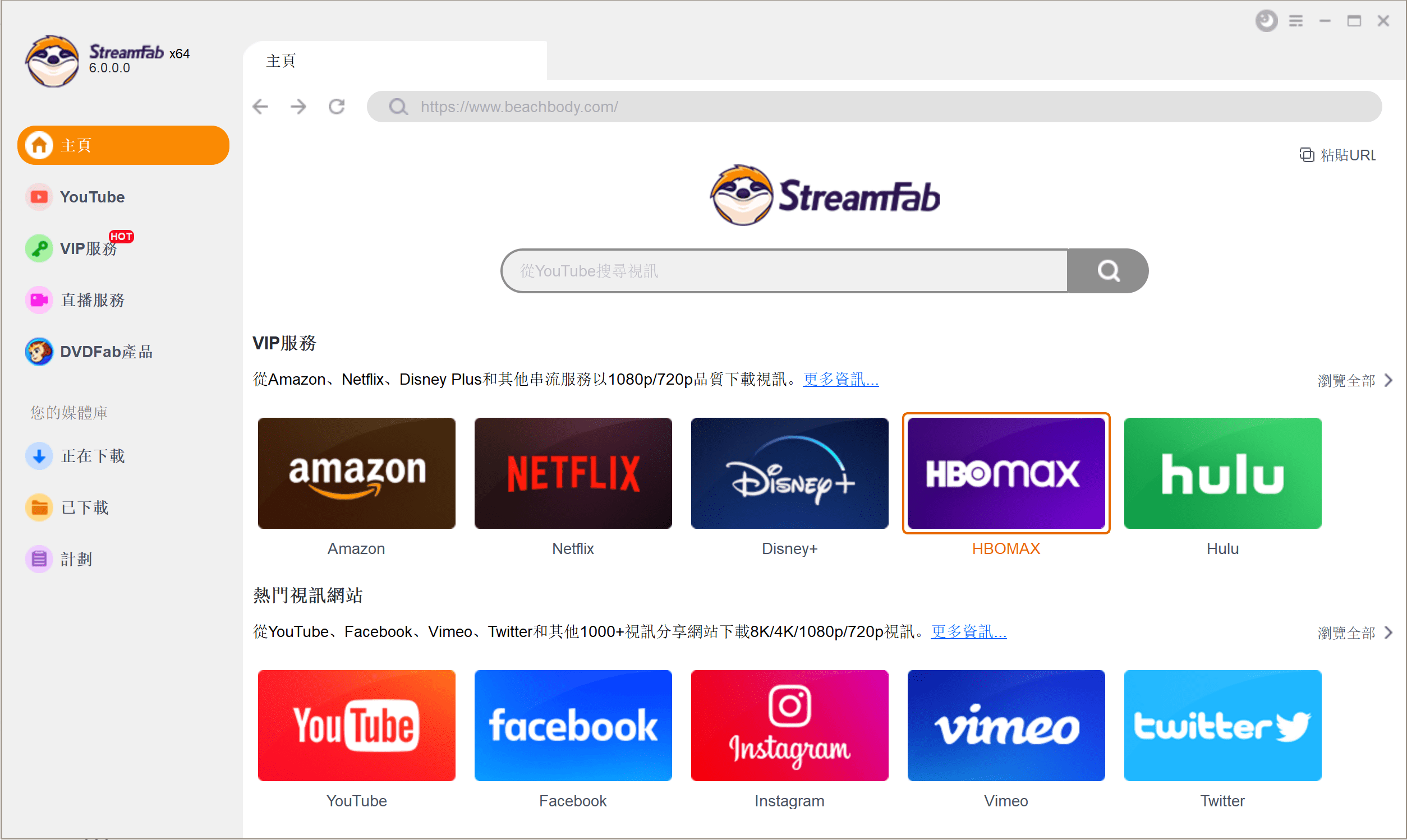Click the Vimeo label text

[1006, 801]
